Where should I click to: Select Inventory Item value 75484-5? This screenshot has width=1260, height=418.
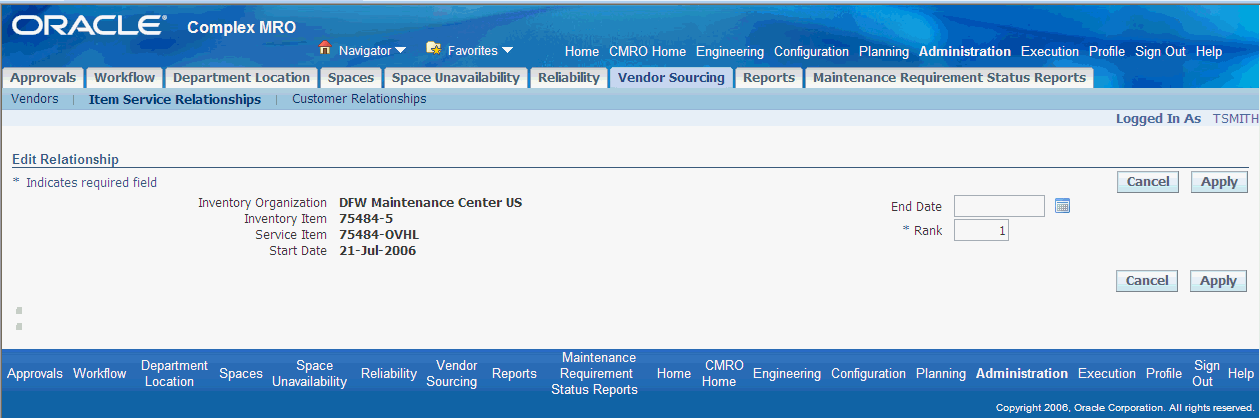pyautogui.click(x=366, y=218)
